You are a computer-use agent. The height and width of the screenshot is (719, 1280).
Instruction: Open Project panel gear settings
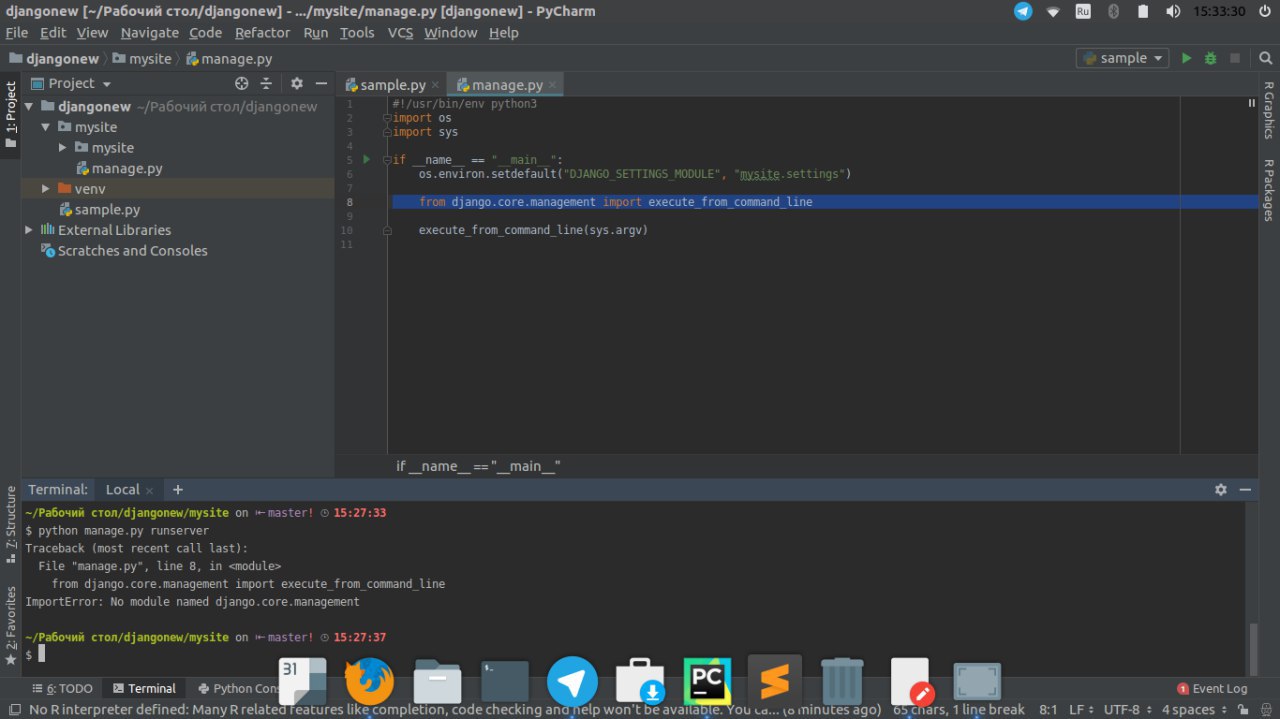pos(297,84)
